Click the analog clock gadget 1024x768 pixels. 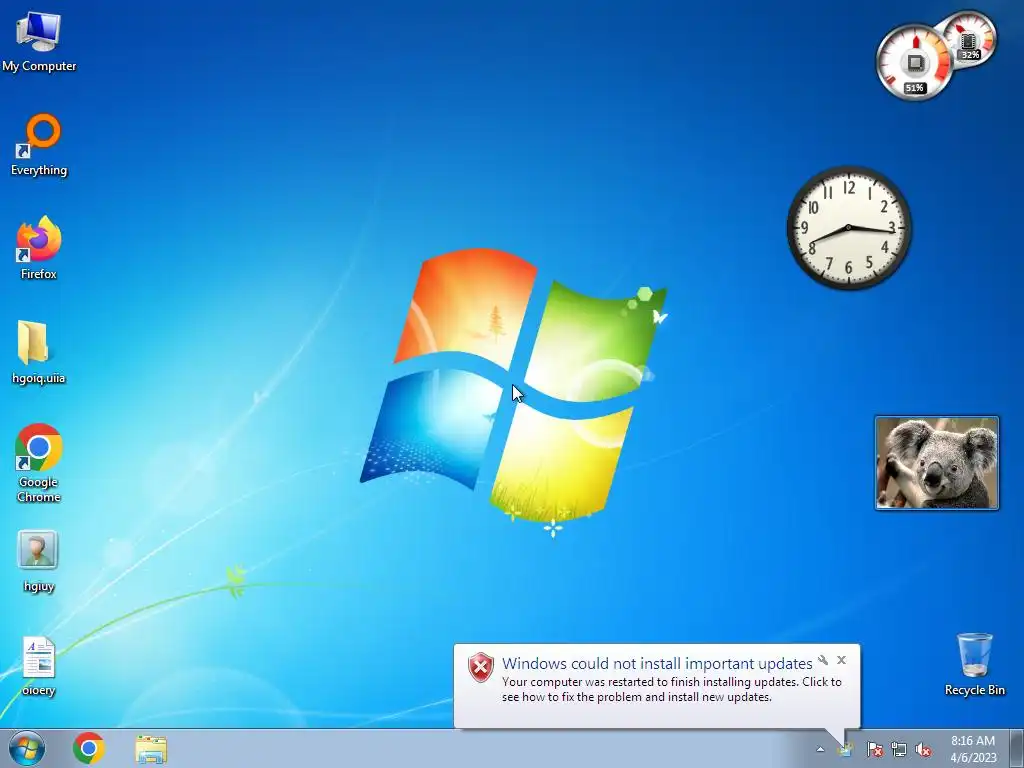849,227
